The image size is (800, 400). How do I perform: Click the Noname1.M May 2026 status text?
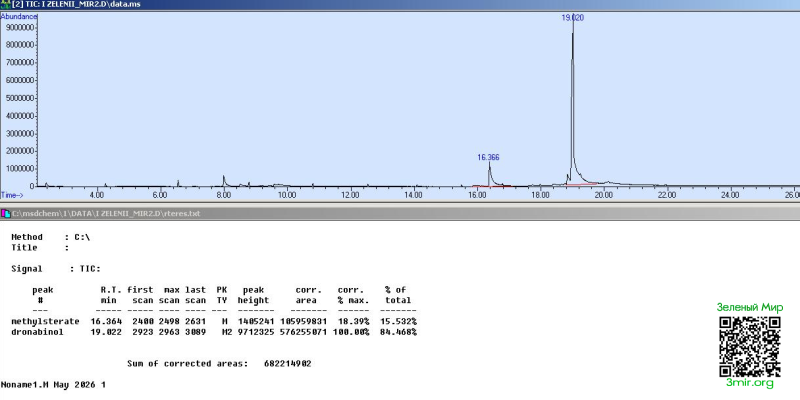coord(53,385)
